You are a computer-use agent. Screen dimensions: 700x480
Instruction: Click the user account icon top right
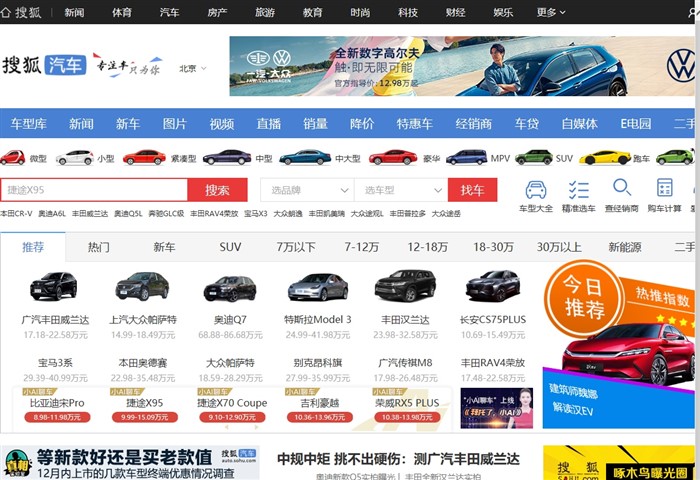tap(693, 12)
